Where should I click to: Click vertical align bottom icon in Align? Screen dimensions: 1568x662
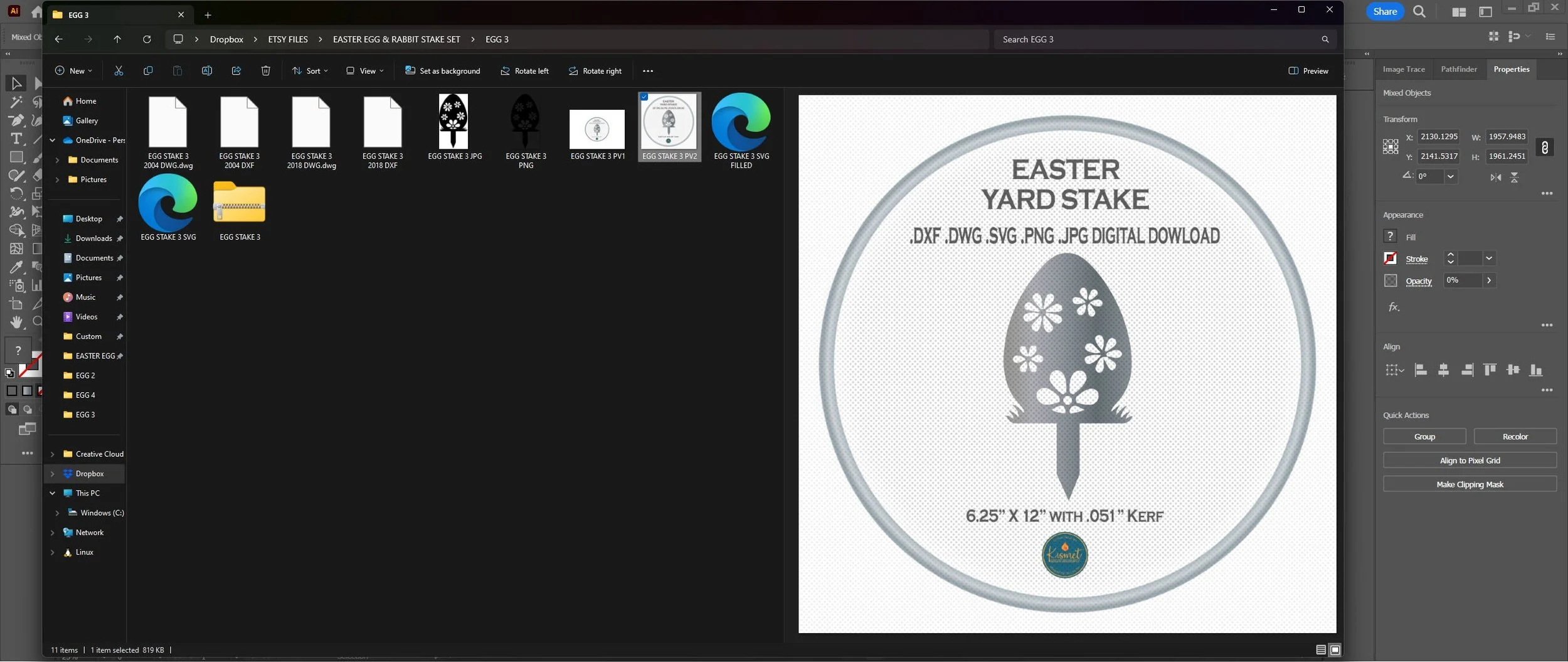[1535, 370]
